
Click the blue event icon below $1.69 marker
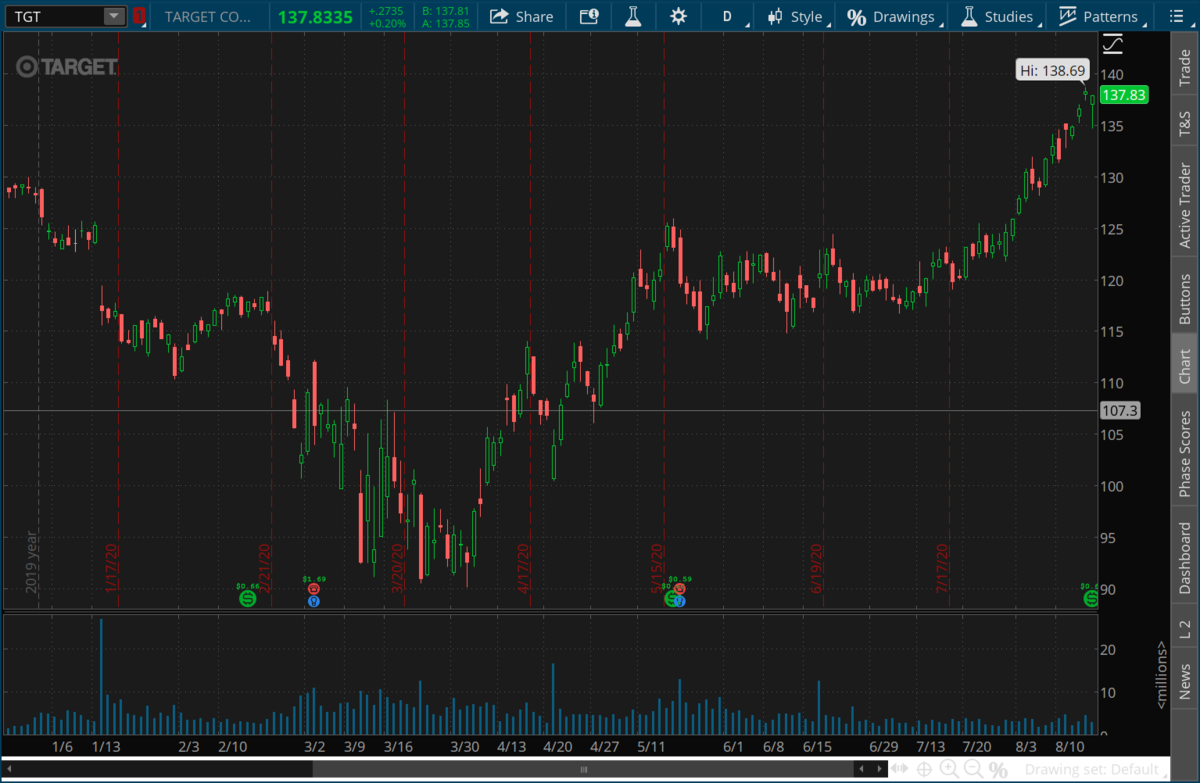(x=314, y=601)
